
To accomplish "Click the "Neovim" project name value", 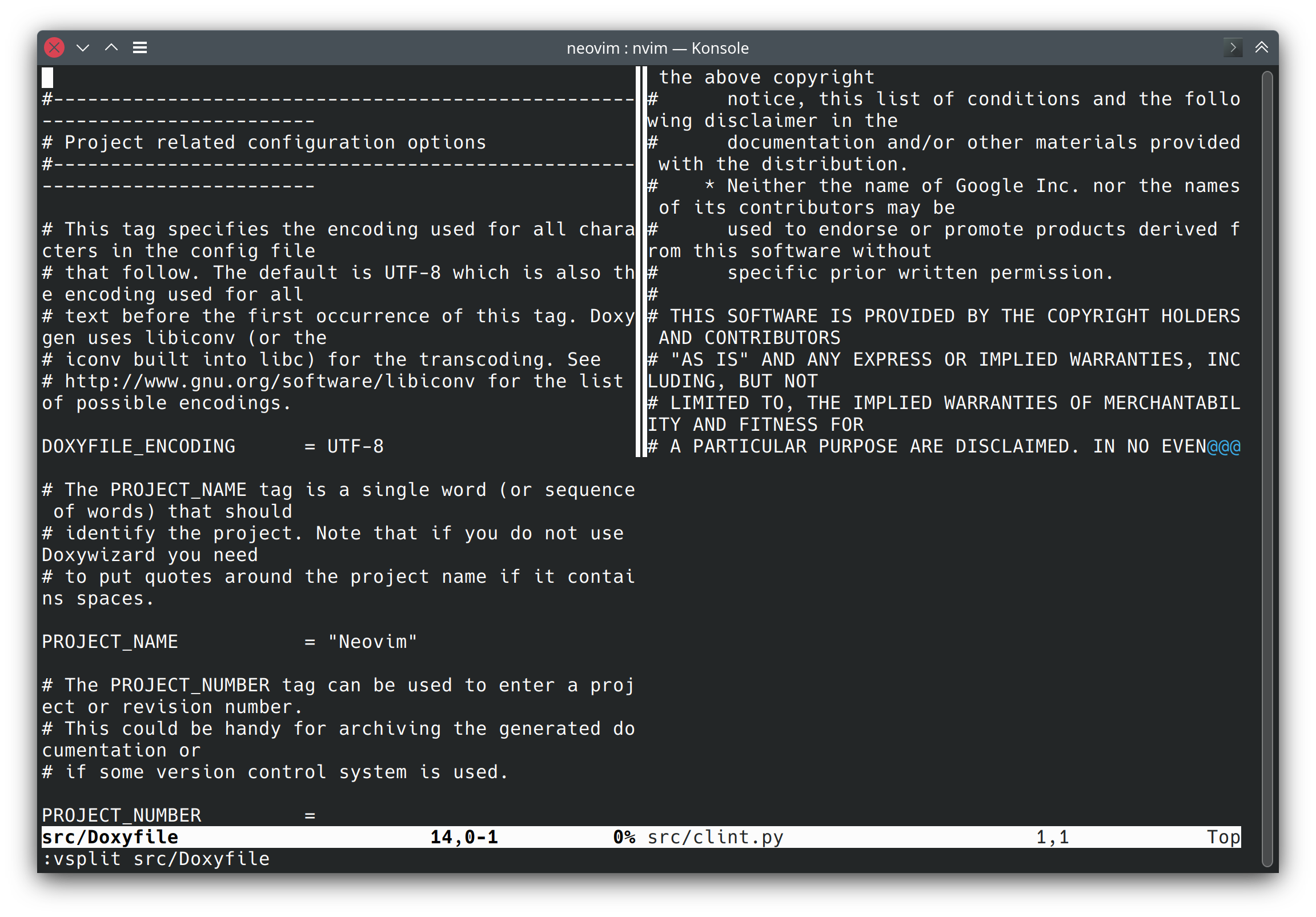I will point(372,642).
